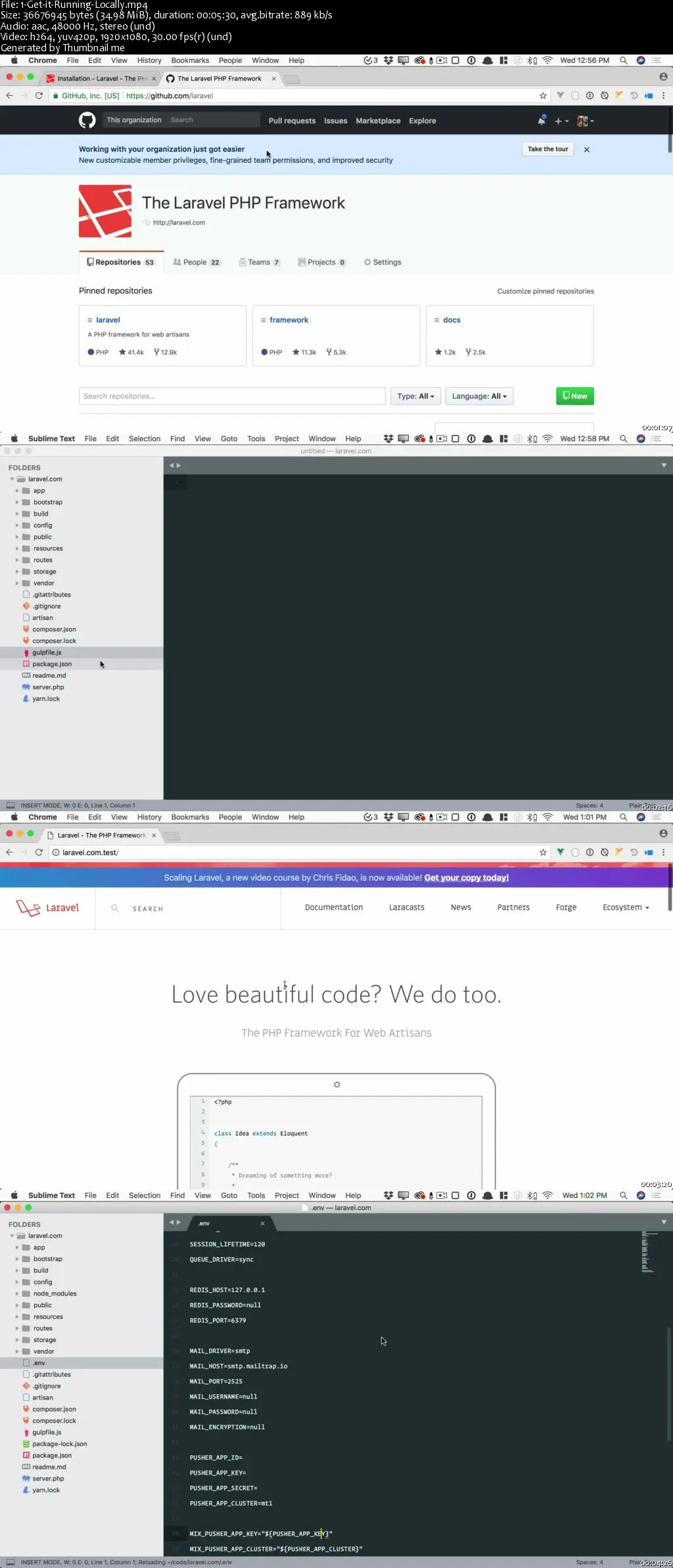The height and width of the screenshot is (1568, 673).
Task: Switch to the People tab on GitHub
Action: point(197,262)
